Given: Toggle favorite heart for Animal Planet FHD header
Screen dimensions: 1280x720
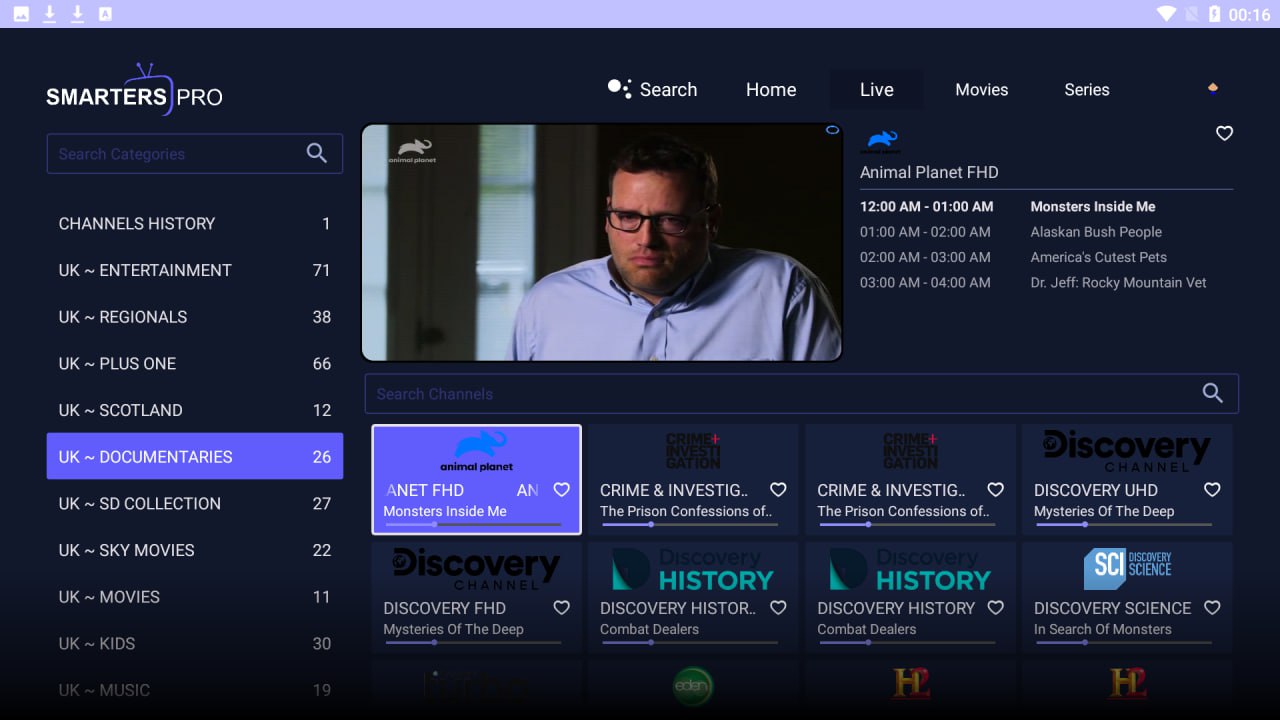Looking at the screenshot, I should (x=1224, y=133).
